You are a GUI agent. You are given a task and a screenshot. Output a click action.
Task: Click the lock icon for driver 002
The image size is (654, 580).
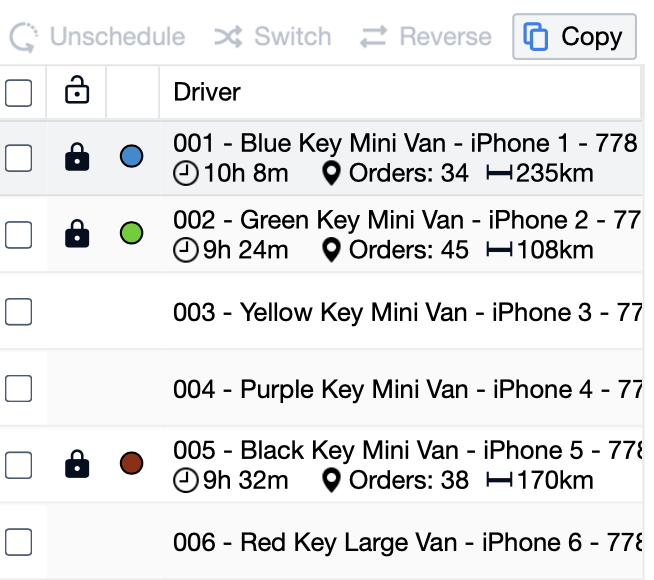point(77,234)
